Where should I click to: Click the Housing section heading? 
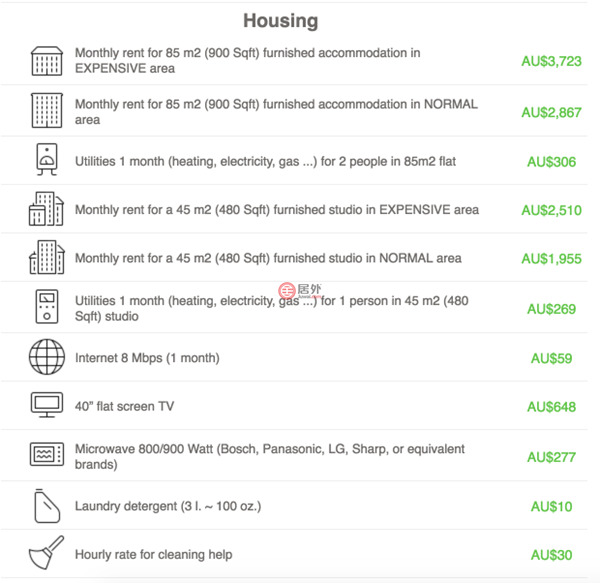click(280, 21)
